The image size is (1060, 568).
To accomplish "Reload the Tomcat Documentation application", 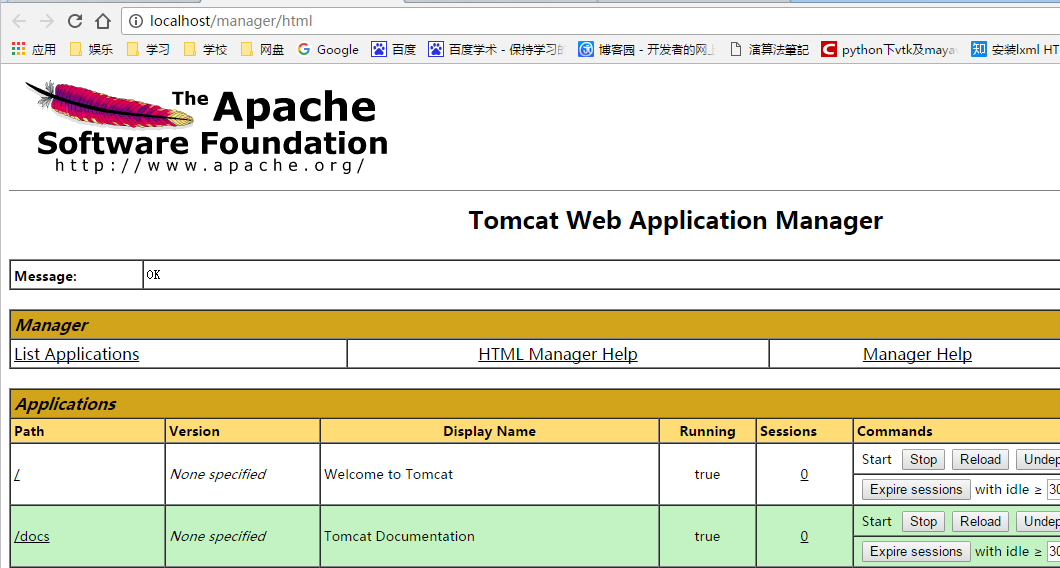I will click(980, 521).
